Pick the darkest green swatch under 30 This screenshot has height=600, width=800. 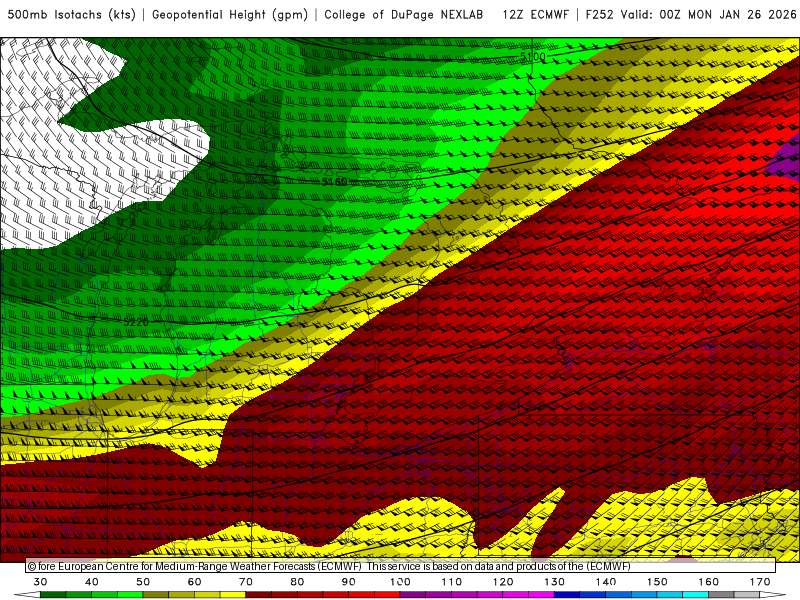click(53, 595)
